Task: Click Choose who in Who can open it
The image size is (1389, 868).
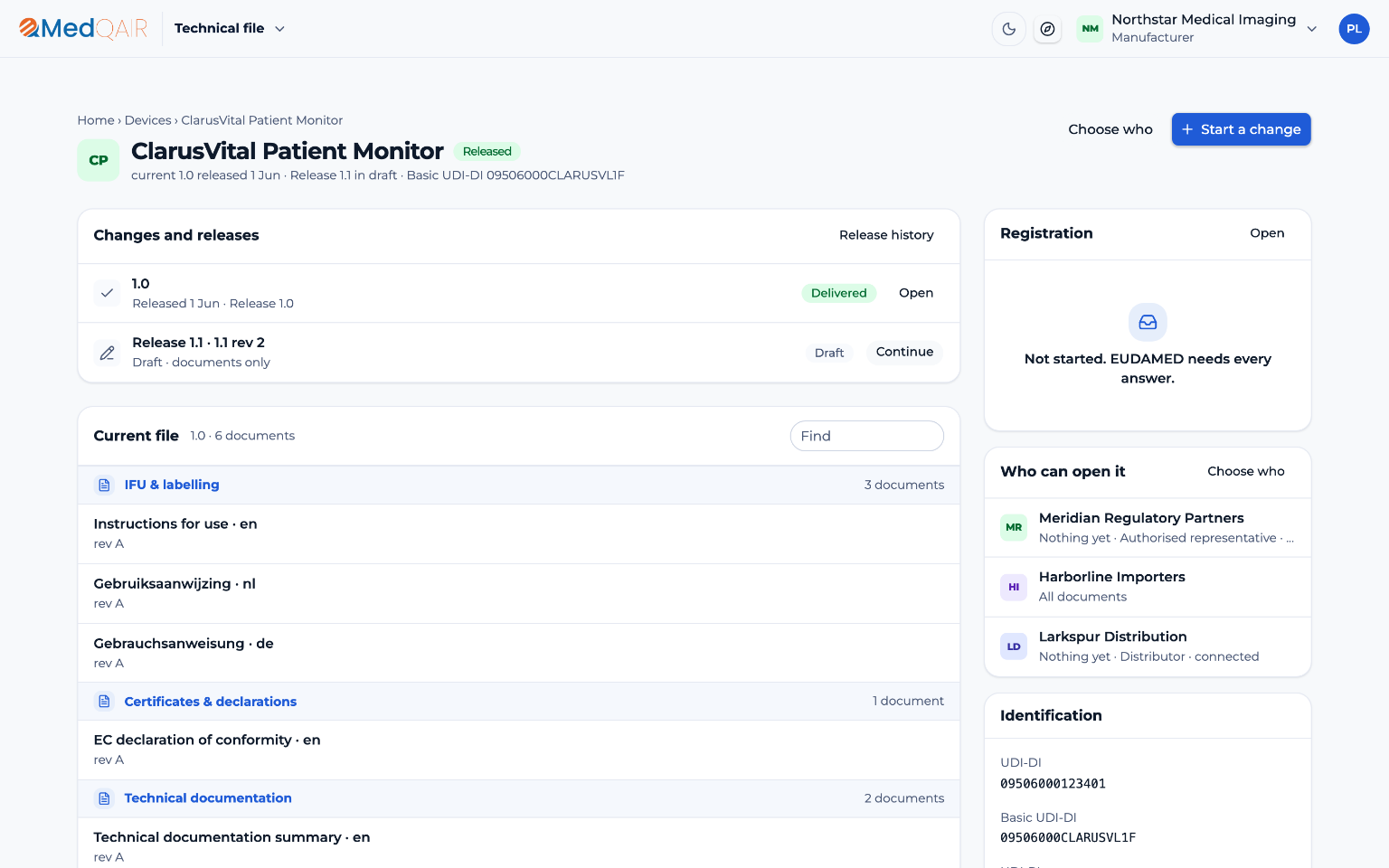Action: [x=1245, y=471]
